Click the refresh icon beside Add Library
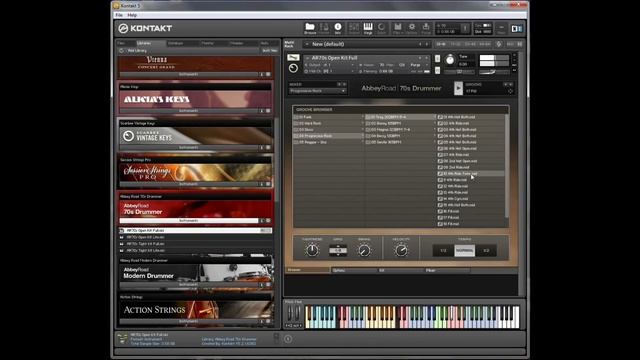 tap(121, 51)
